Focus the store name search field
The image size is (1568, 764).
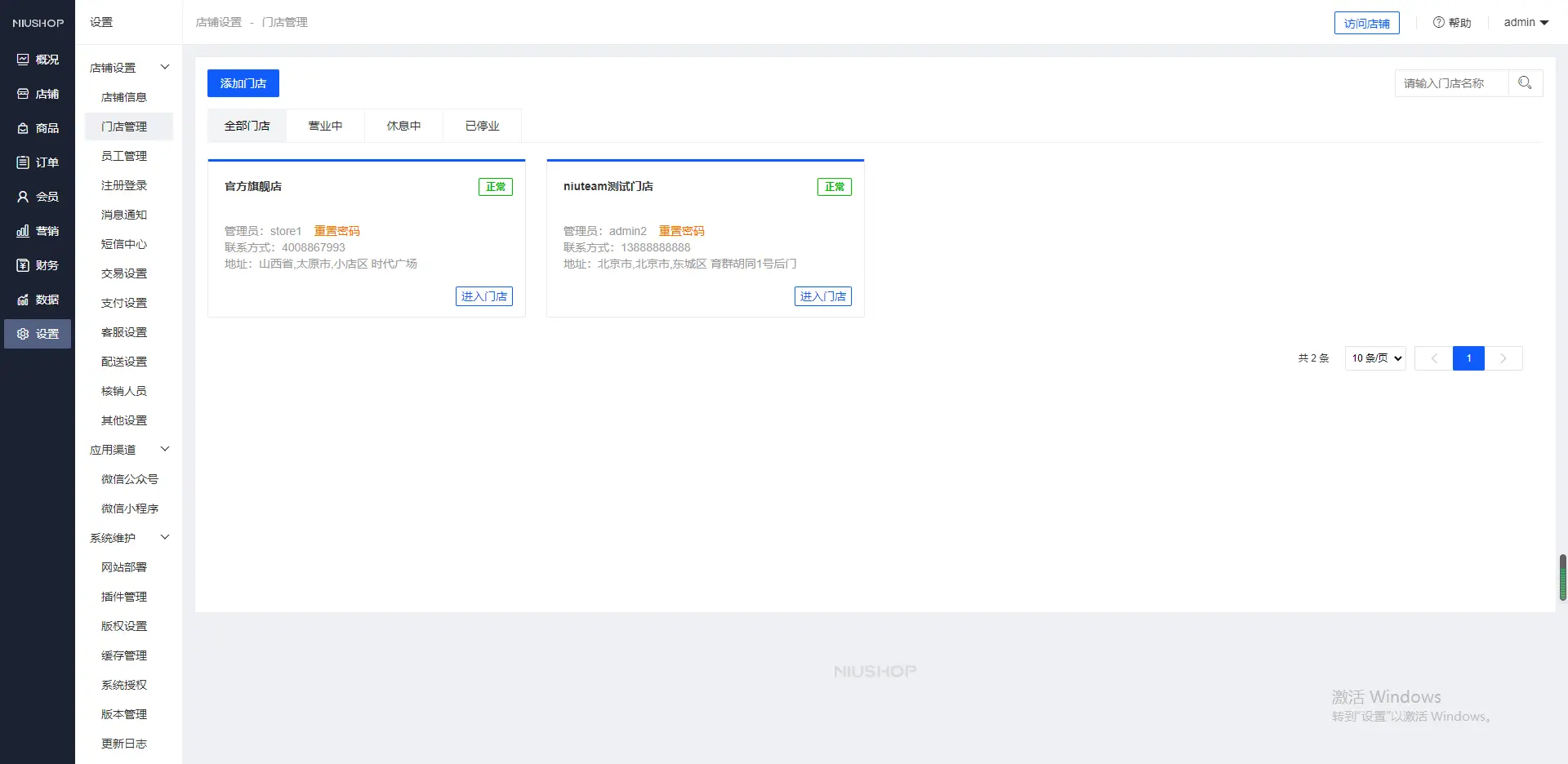pos(1450,83)
